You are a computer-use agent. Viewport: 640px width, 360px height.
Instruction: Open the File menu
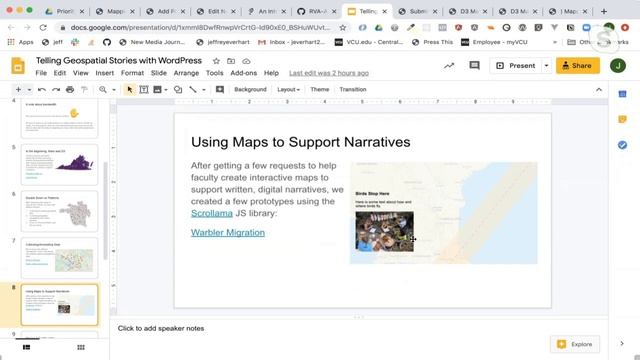pos(41,73)
